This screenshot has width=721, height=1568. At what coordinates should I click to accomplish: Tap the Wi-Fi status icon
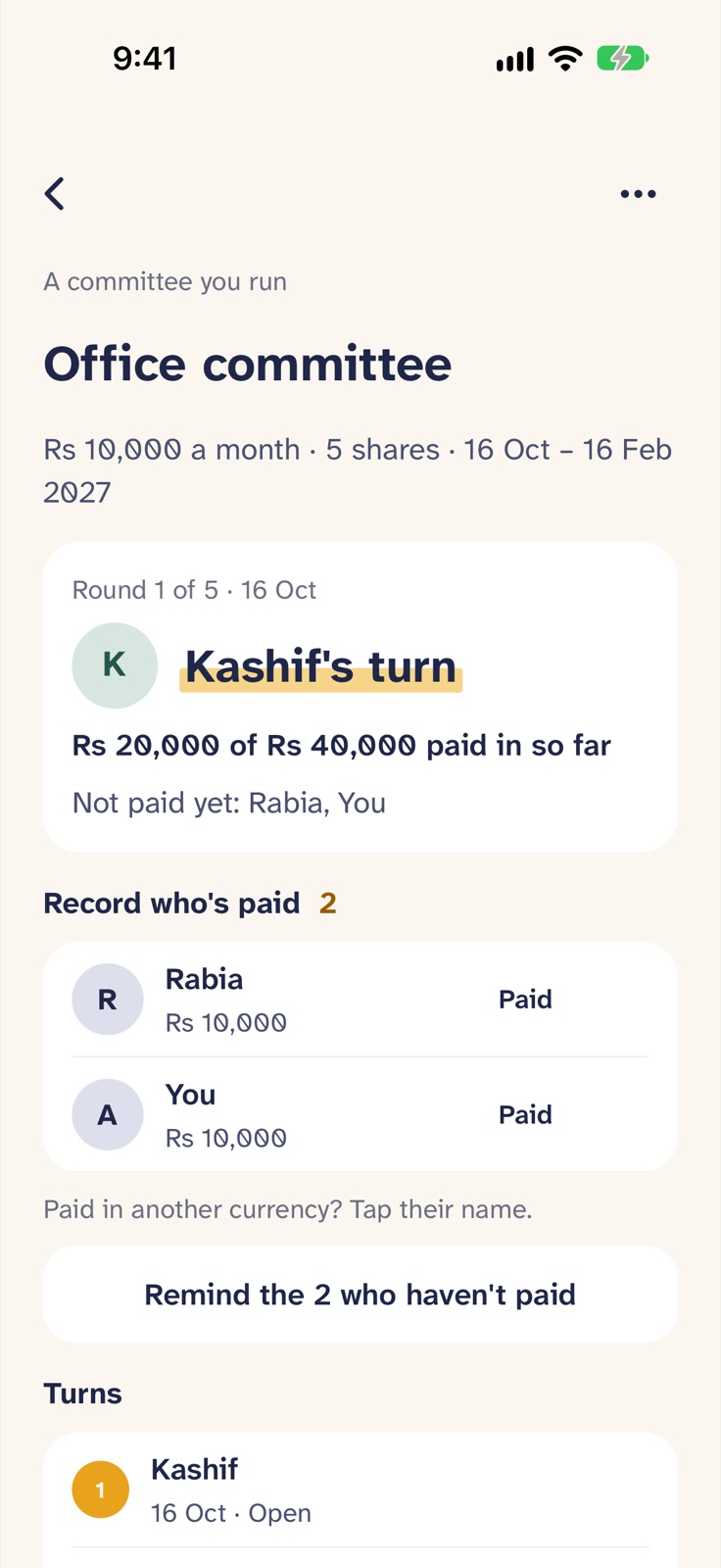565,59
